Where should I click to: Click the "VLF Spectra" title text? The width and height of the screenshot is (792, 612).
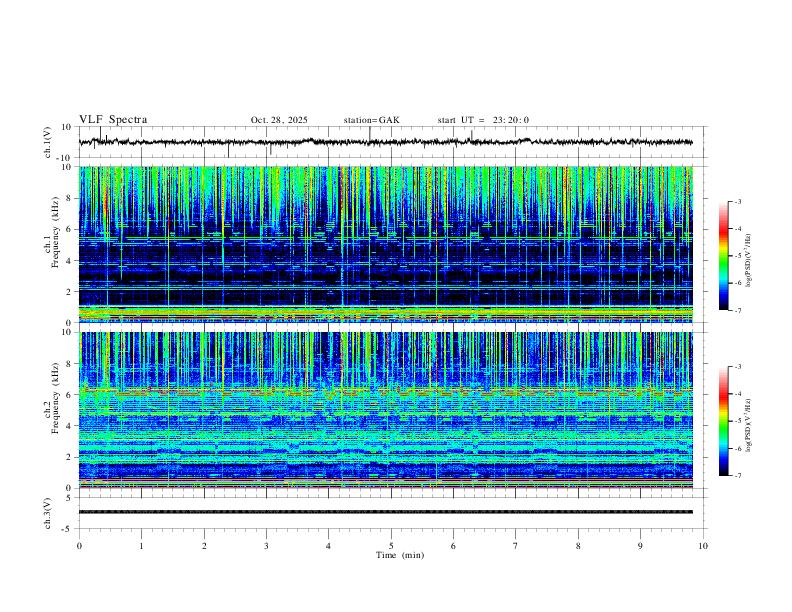pos(113,120)
